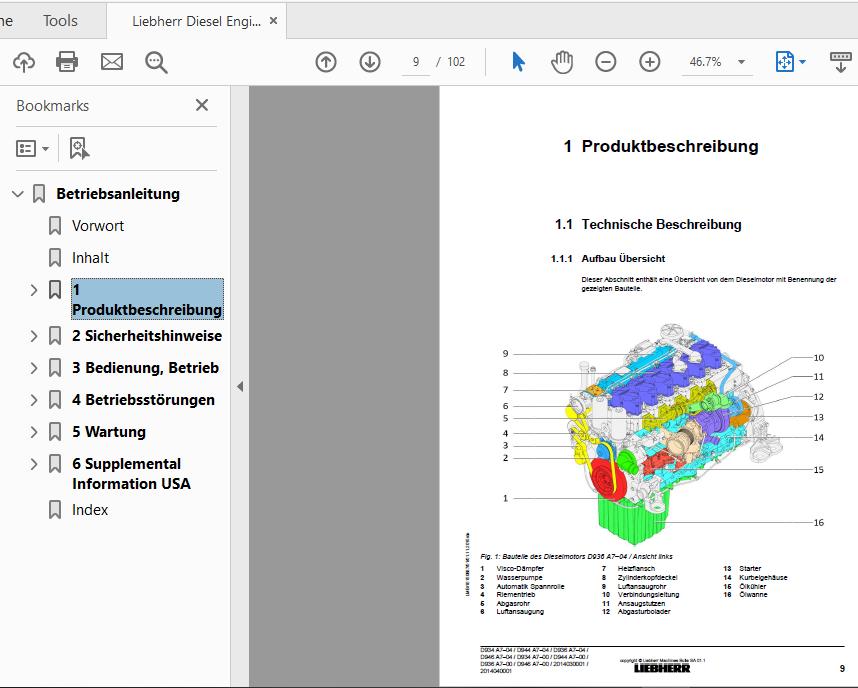The height and width of the screenshot is (688, 858).
Task: Activate the selection arrow tool
Action: coord(518,62)
